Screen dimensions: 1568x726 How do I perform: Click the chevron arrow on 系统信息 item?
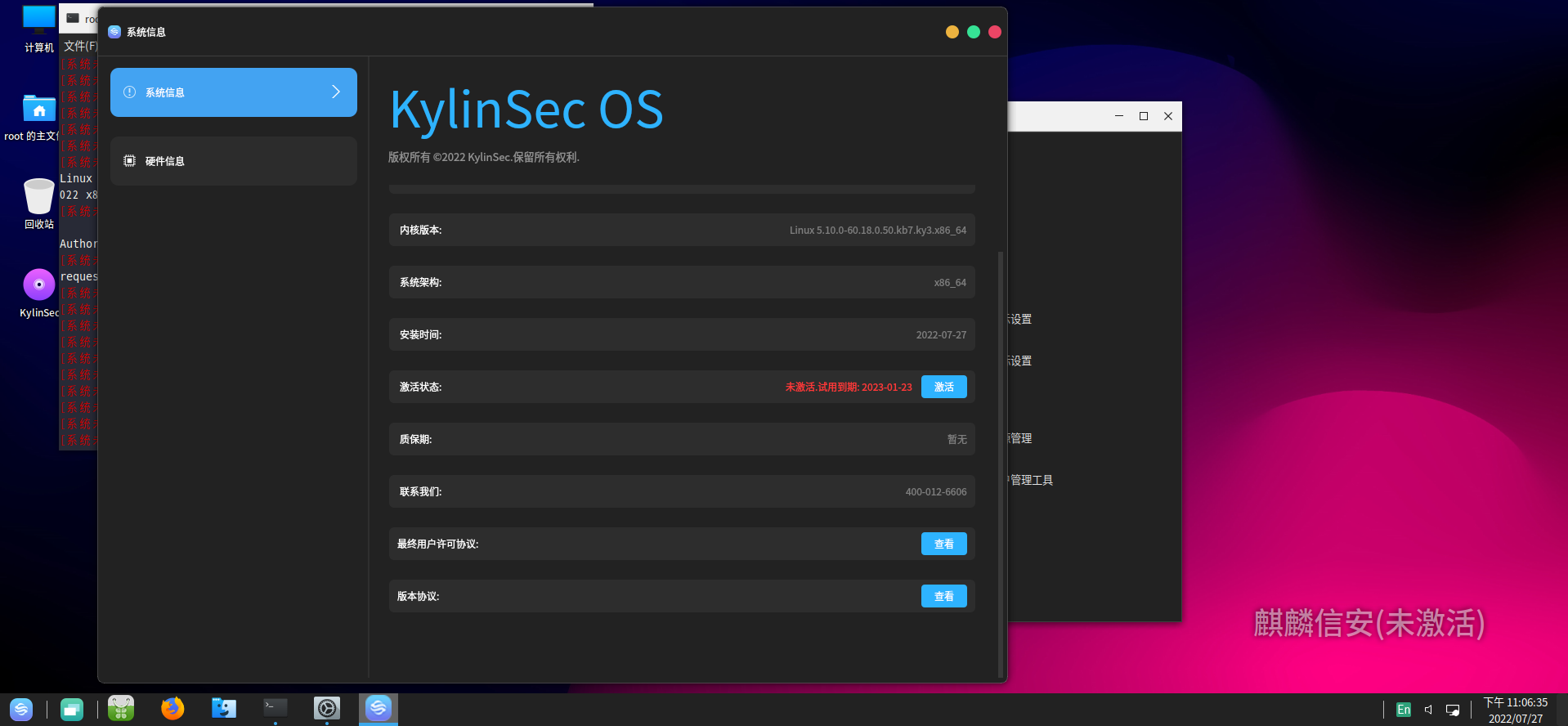335,92
